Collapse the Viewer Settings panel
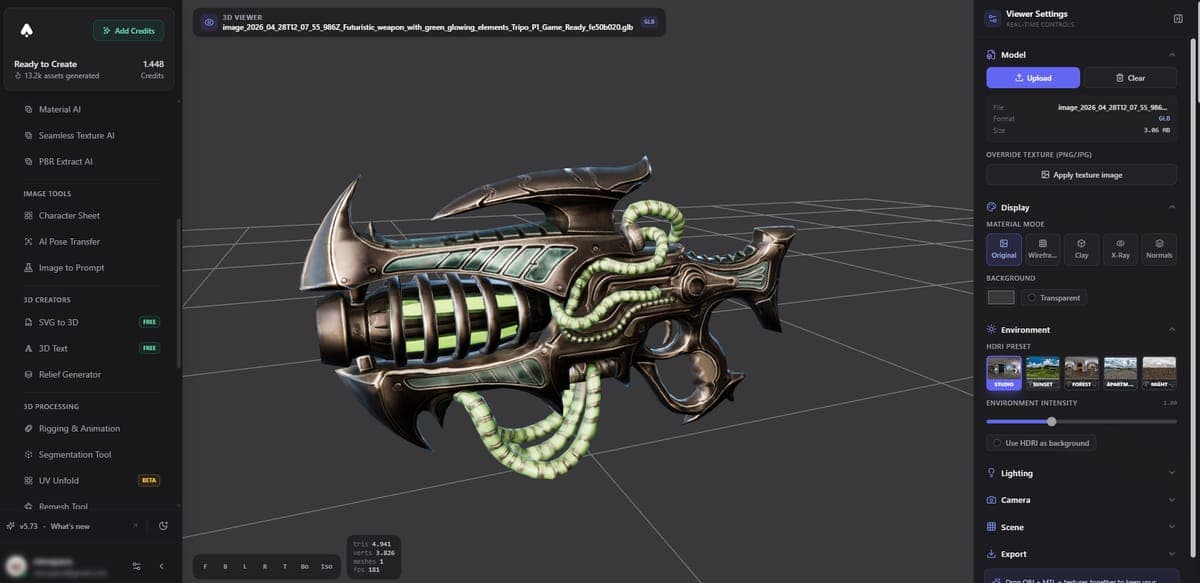This screenshot has width=1200, height=583. click(x=1177, y=18)
